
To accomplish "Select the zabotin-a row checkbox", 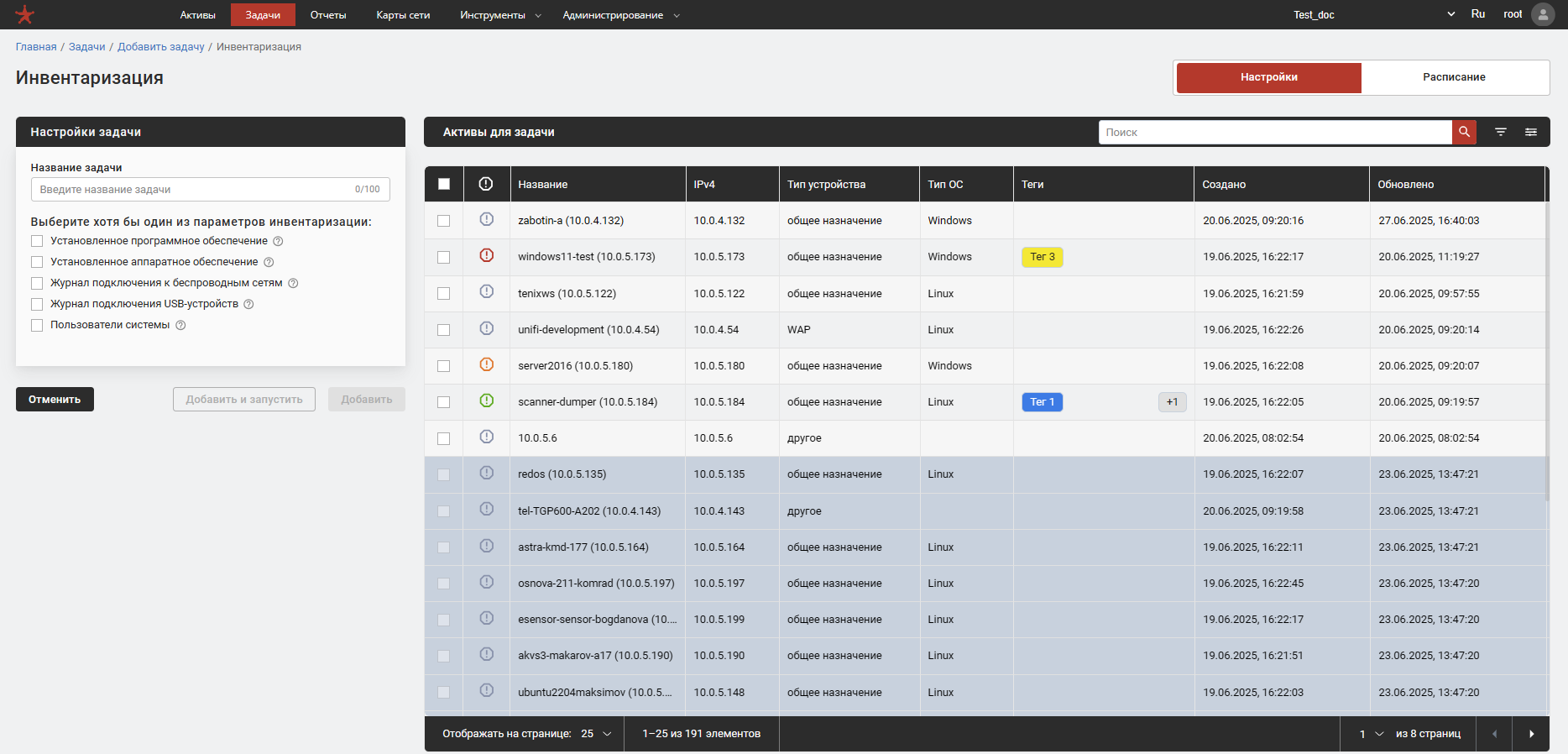I will point(443,221).
